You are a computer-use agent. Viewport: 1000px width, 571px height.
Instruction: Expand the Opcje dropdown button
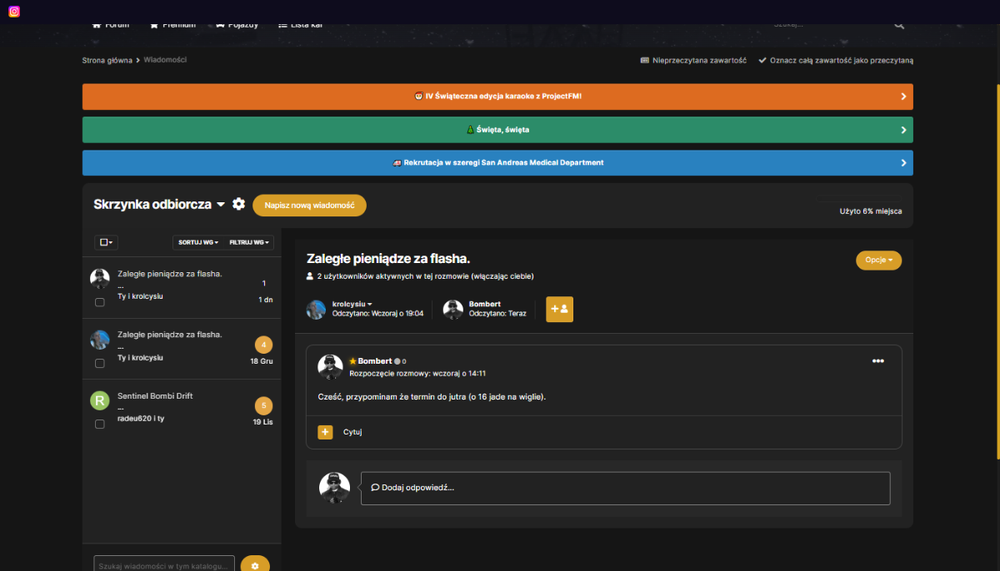(x=878, y=260)
